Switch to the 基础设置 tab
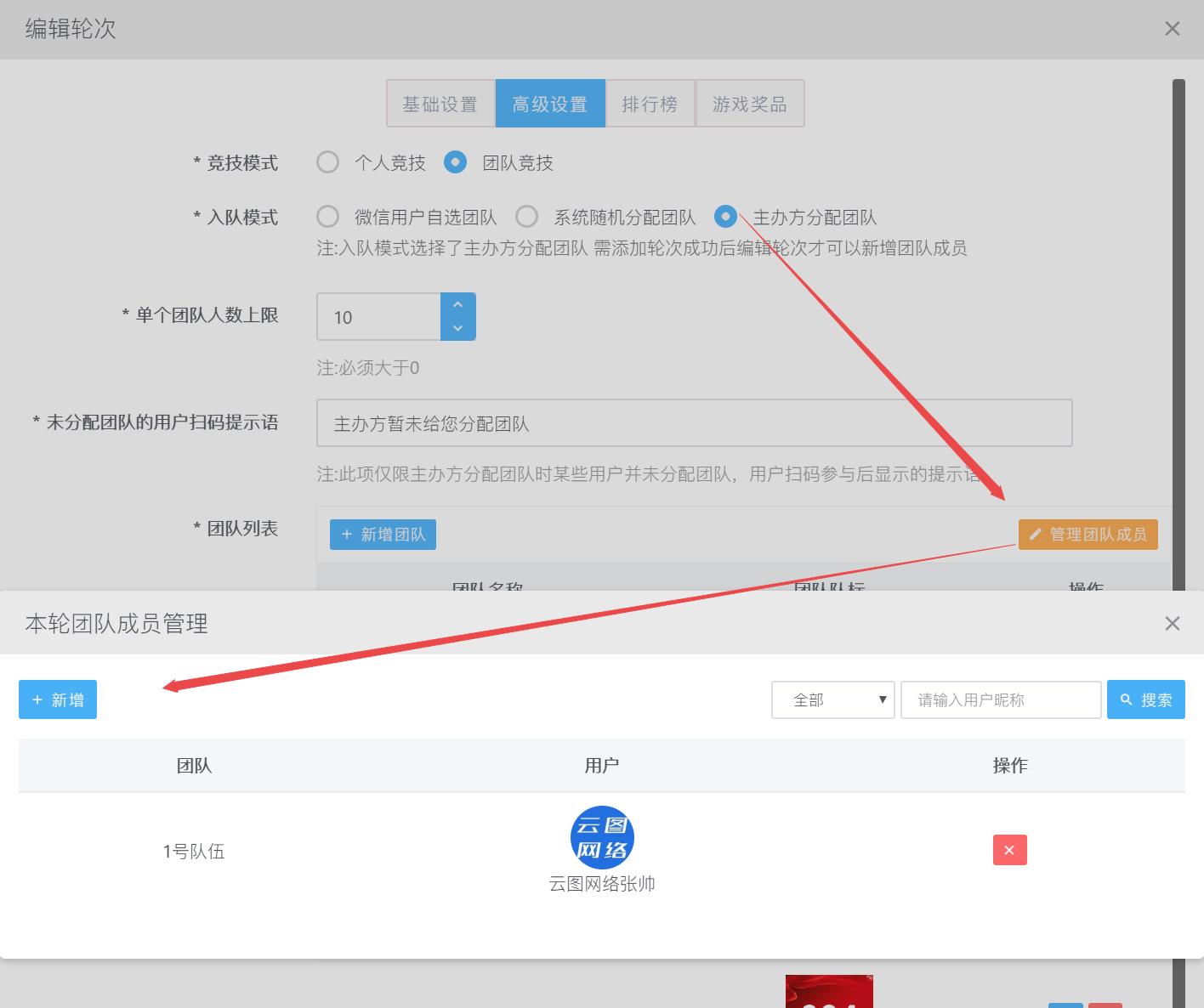The height and width of the screenshot is (1008, 1204). point(440,104)
